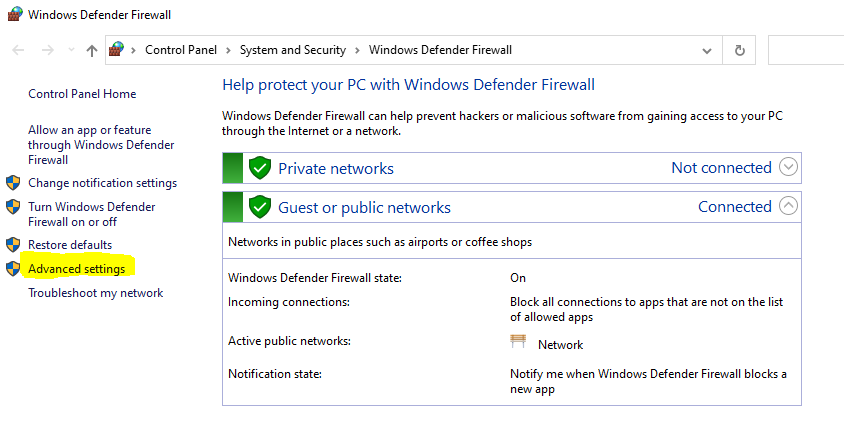
Task: Expand the address bar history dropdown
Action: coord(707,51)
